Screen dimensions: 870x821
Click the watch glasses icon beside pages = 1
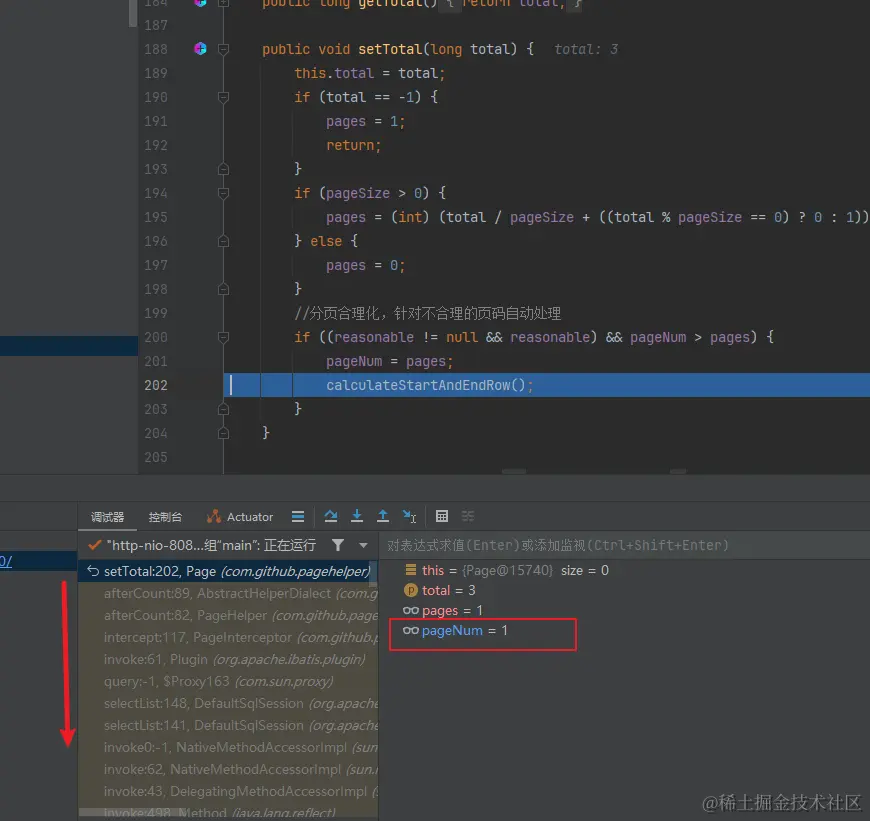pyautogui.click(x=411, y=610)
